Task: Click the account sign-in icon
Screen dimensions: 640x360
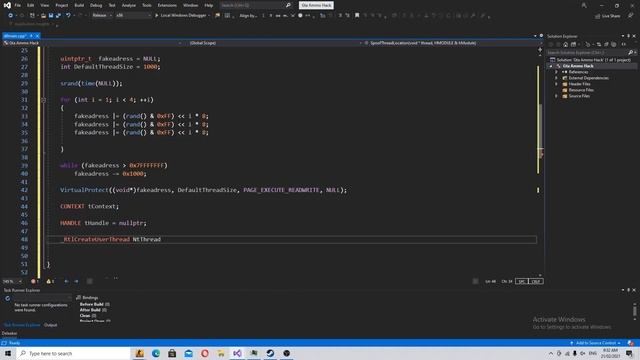Action: click(584, 5)
